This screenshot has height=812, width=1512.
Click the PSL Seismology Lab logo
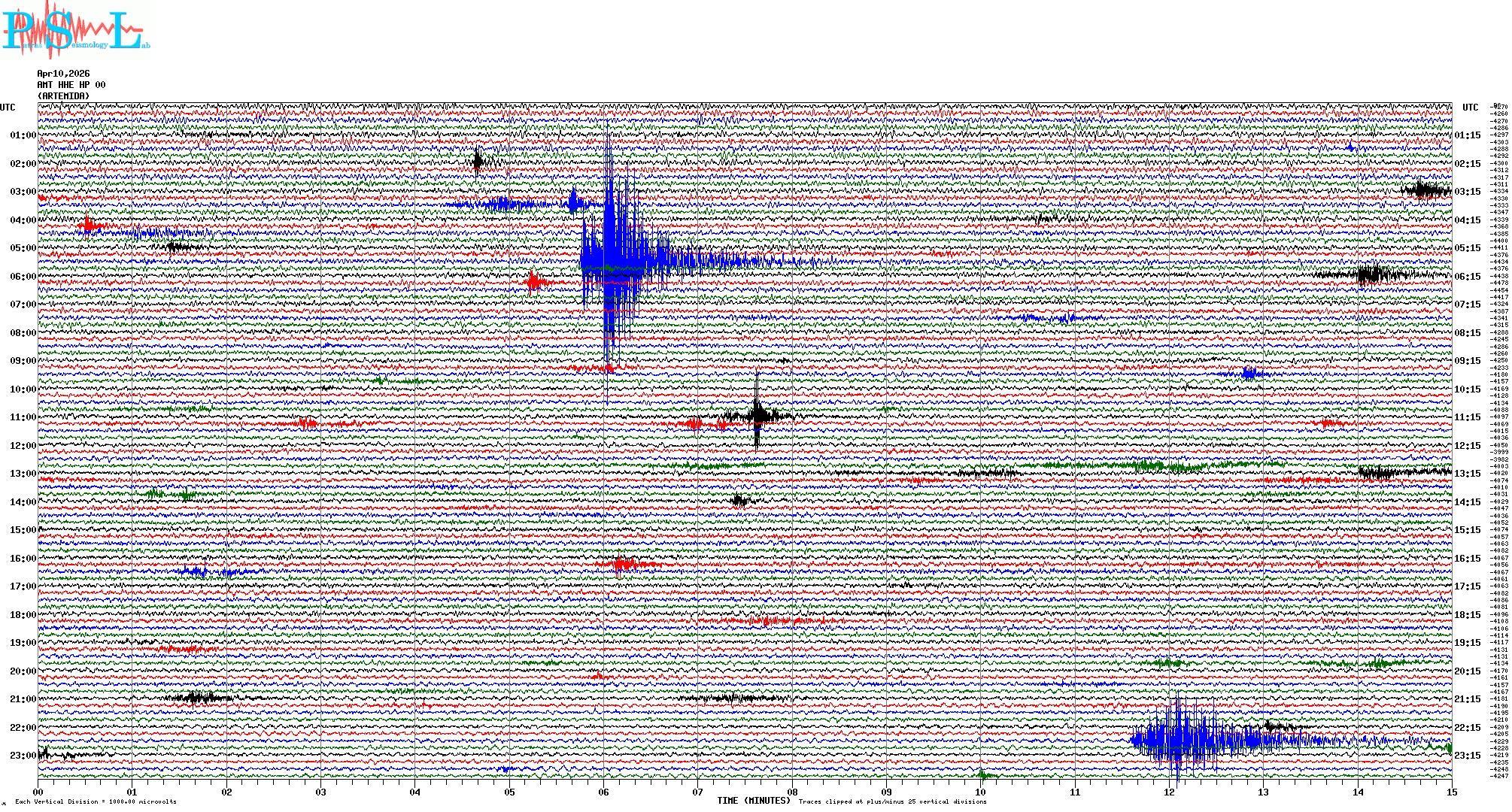[74, 30]
